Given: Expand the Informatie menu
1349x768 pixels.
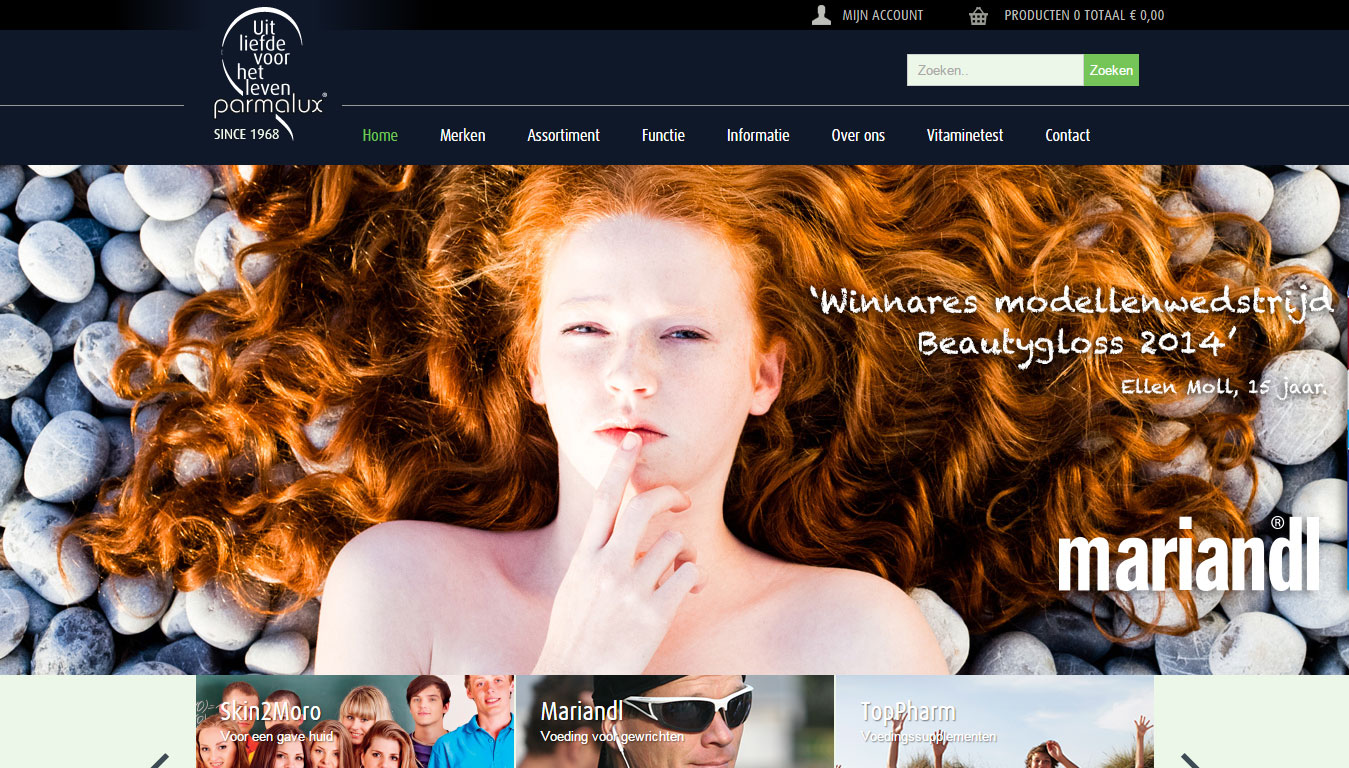Looking at the screenshot, I should [x=758, y=135].
